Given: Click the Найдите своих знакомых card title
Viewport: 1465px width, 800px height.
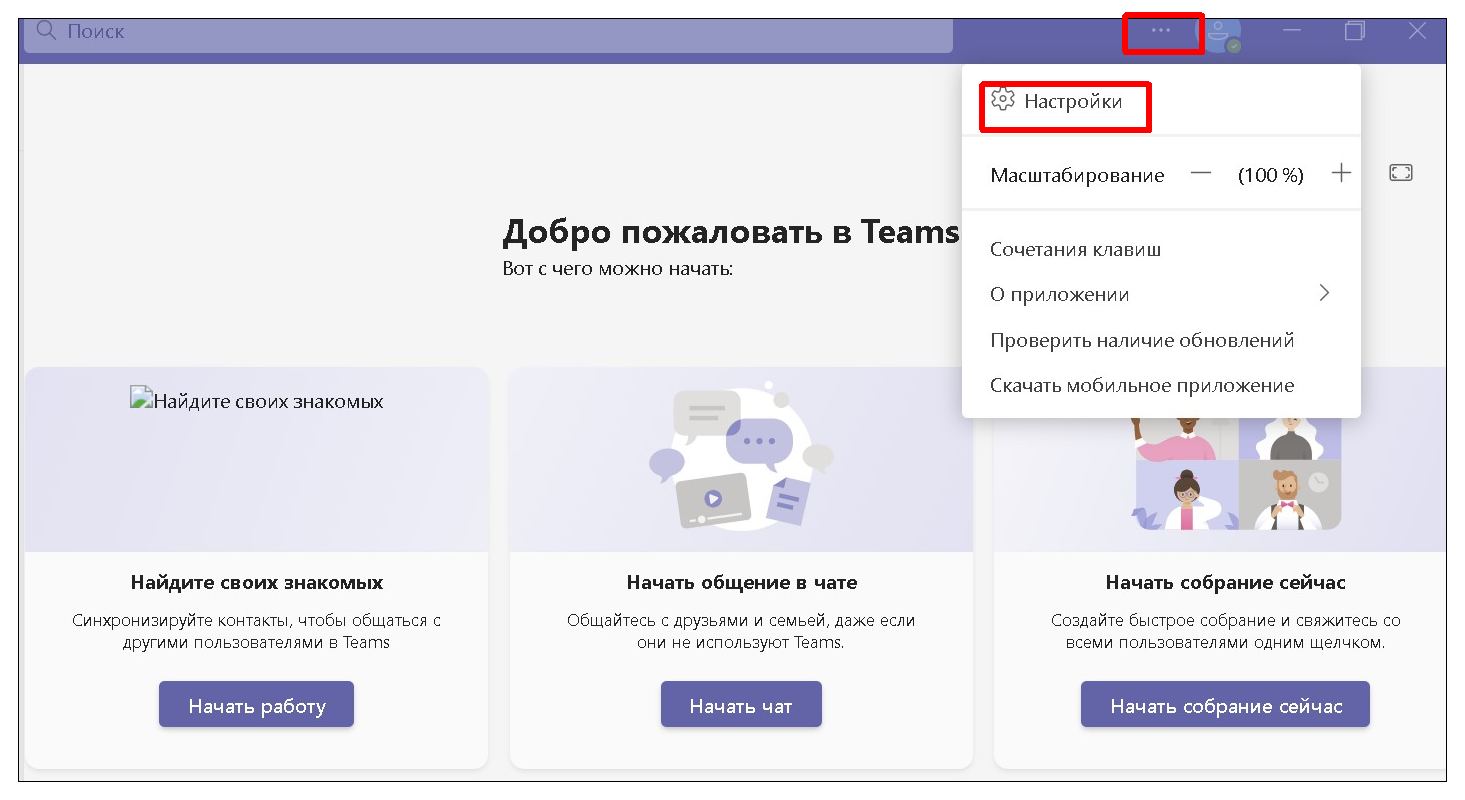Looking at the screenshot, I should pos(256,582).
